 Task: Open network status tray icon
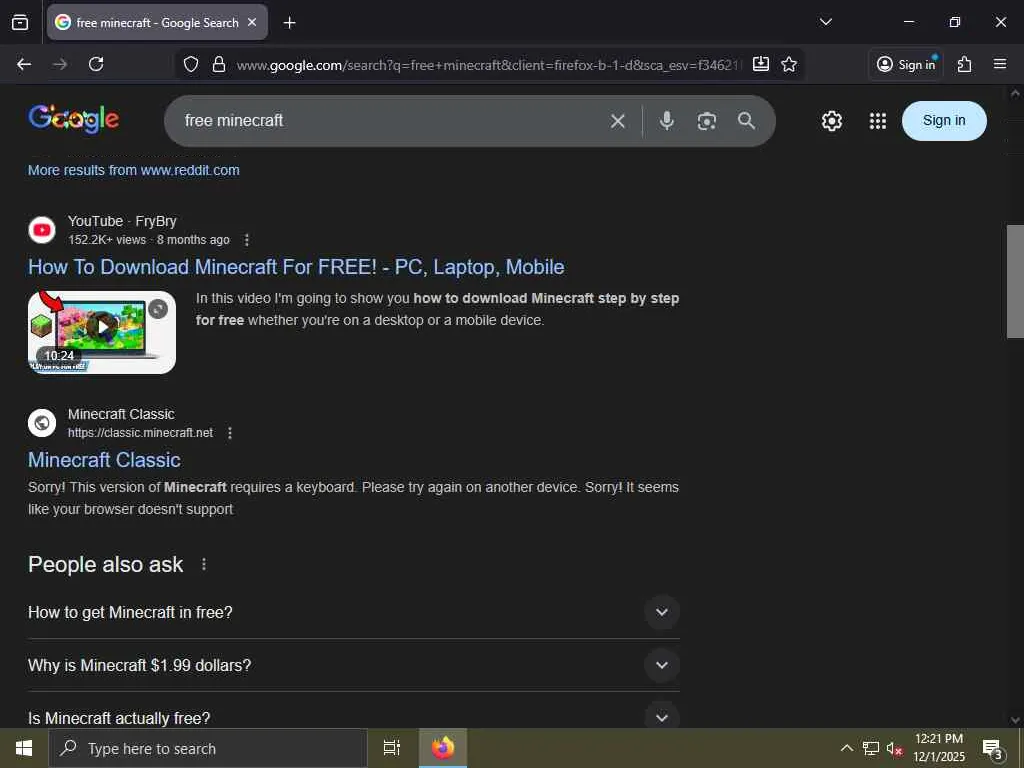click(x=871, y=748)
